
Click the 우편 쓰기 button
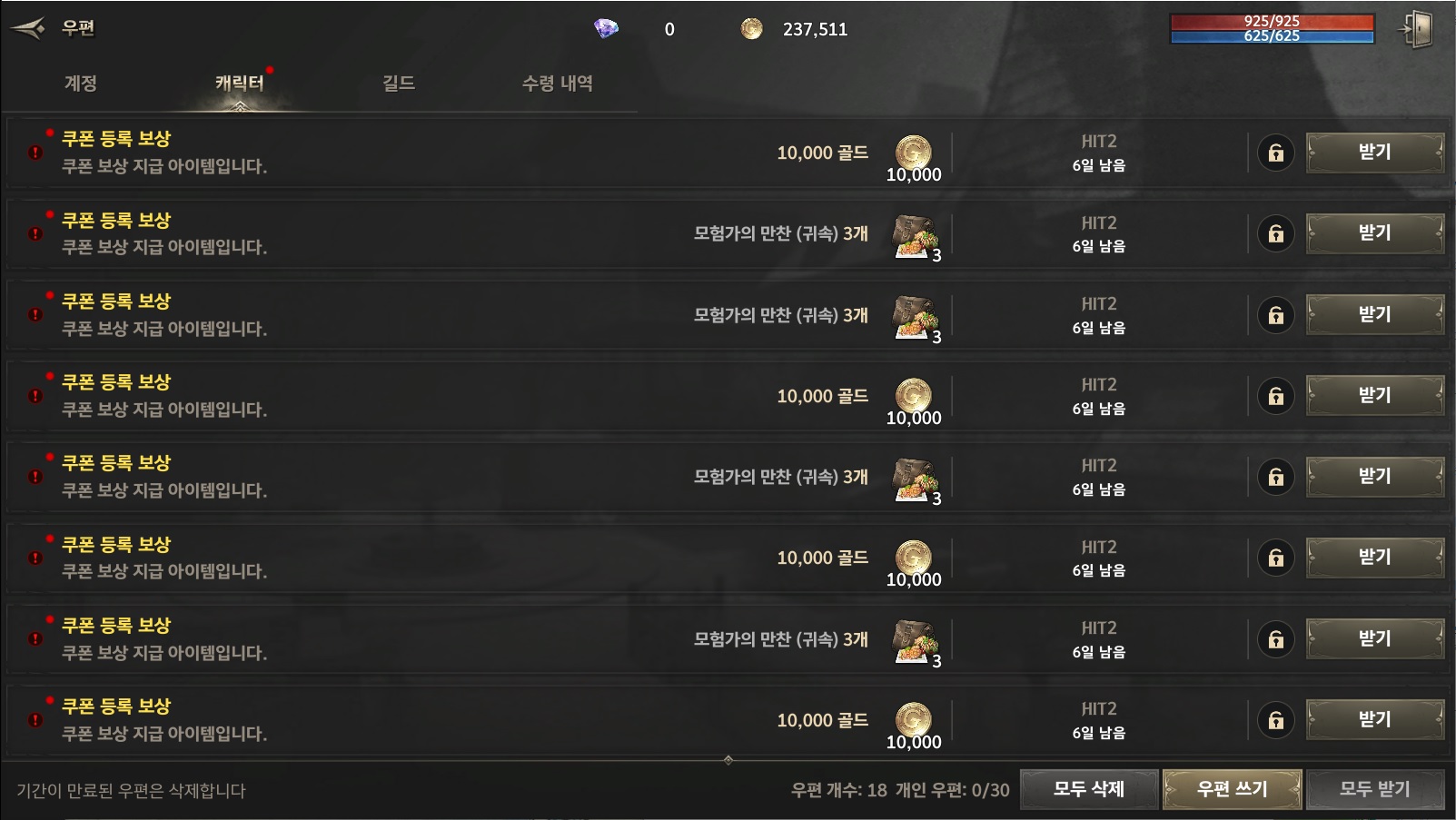tap(1232, 789)
